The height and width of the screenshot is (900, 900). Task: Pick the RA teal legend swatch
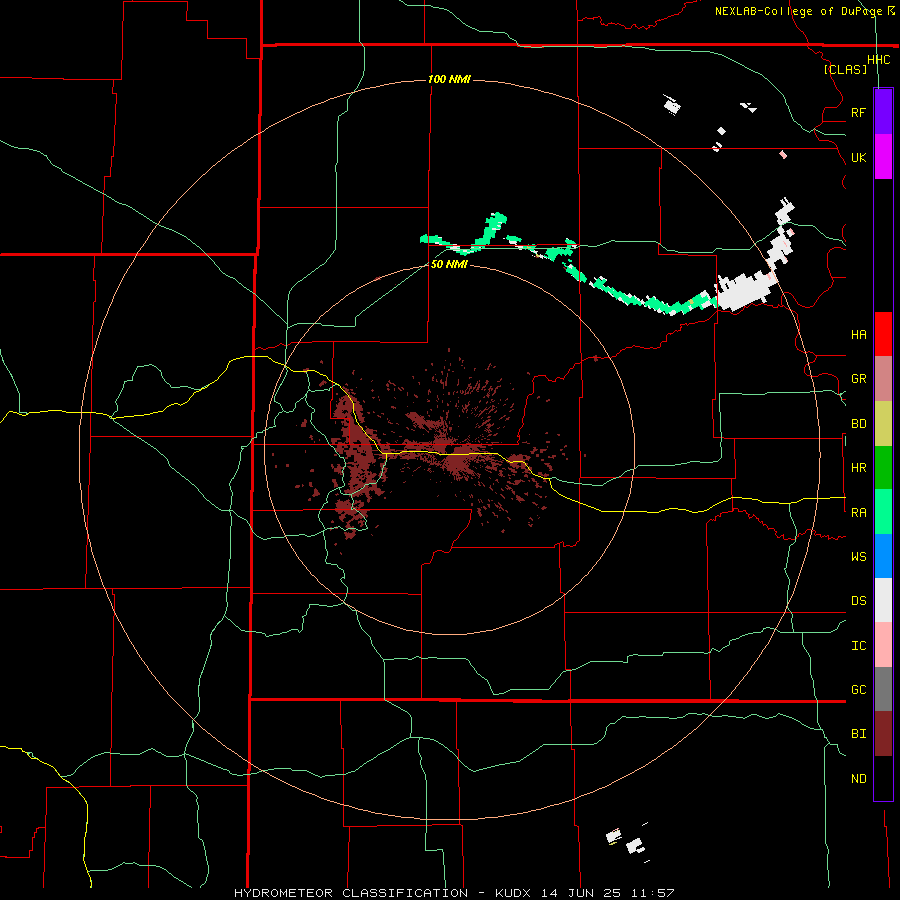[x=883, y=512]
